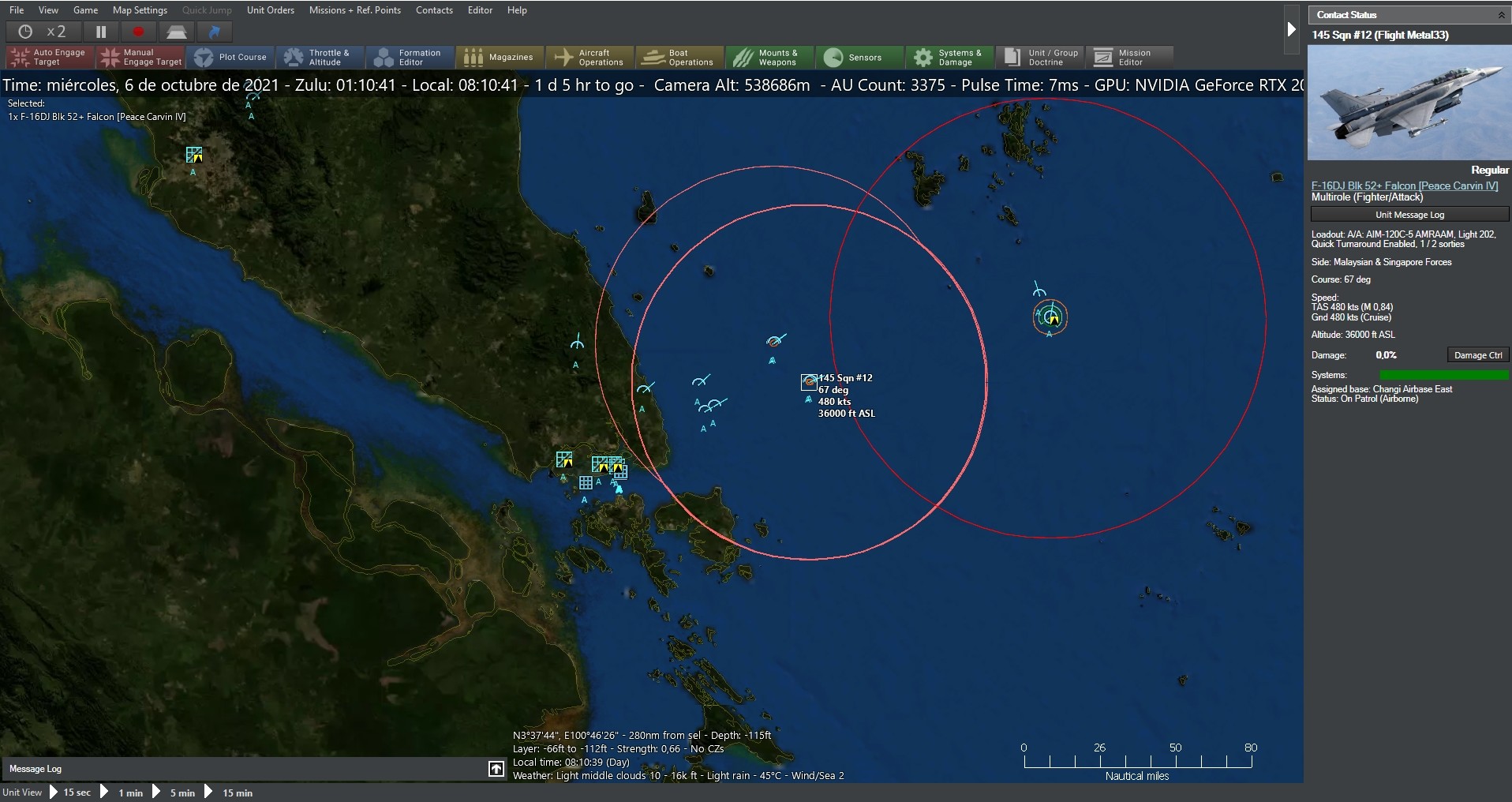This screenshot has height=802, width=1512.
Task: Open the Throttle & Altitude panel
Action: 320,57
